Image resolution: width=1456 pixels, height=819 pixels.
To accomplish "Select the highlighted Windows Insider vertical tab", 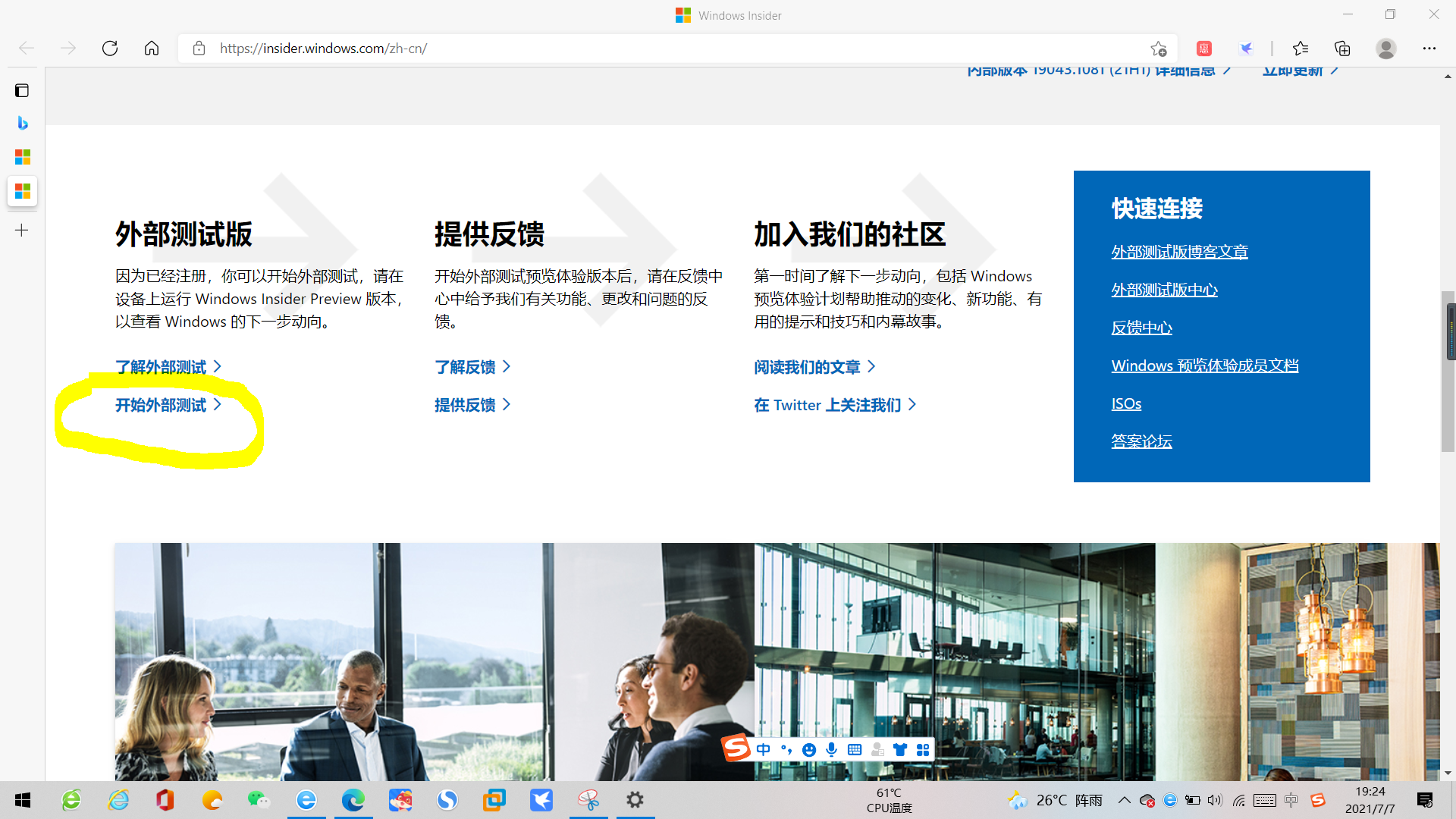I will tap(23, 190).
